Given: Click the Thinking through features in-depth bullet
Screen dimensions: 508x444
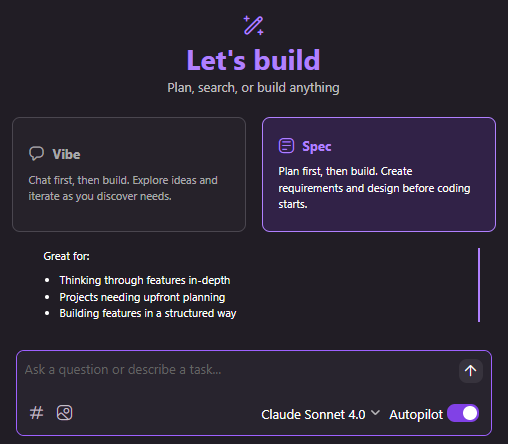Looking at the screenshot, I should [145, 280].
